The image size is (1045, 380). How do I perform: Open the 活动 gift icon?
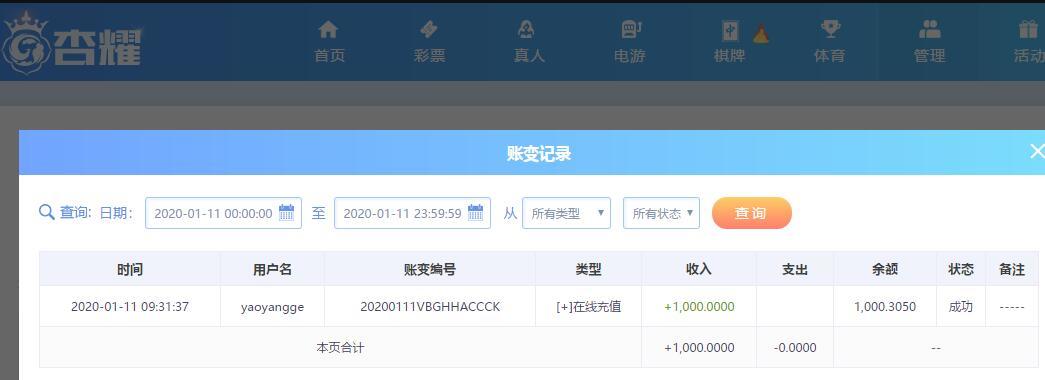click(1028, 30)
